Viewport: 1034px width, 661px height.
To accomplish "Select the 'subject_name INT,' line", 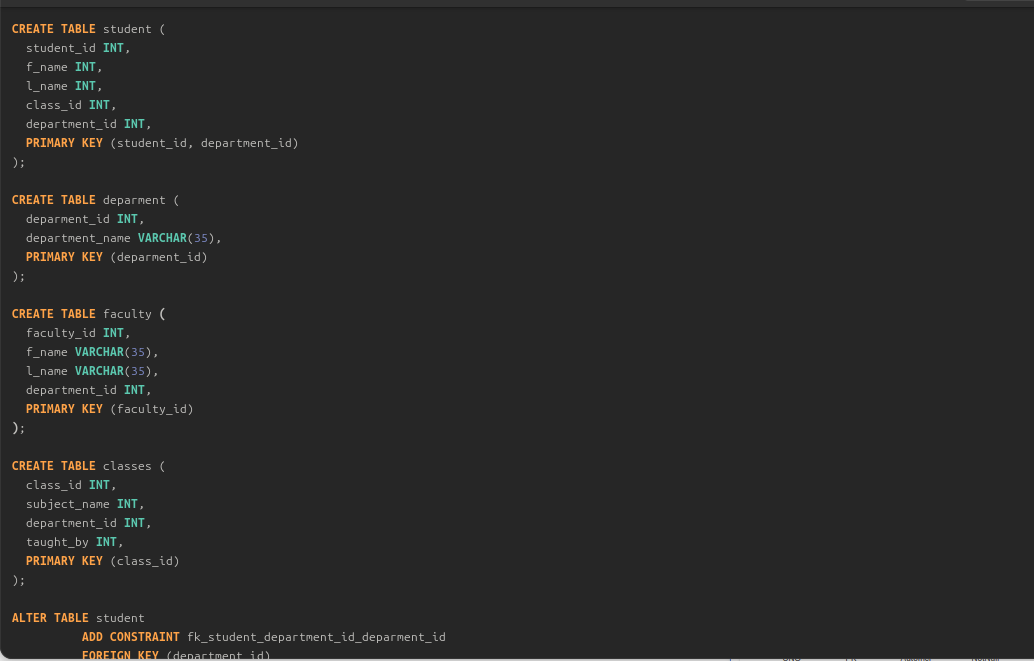I will click(x=85, y=504).
